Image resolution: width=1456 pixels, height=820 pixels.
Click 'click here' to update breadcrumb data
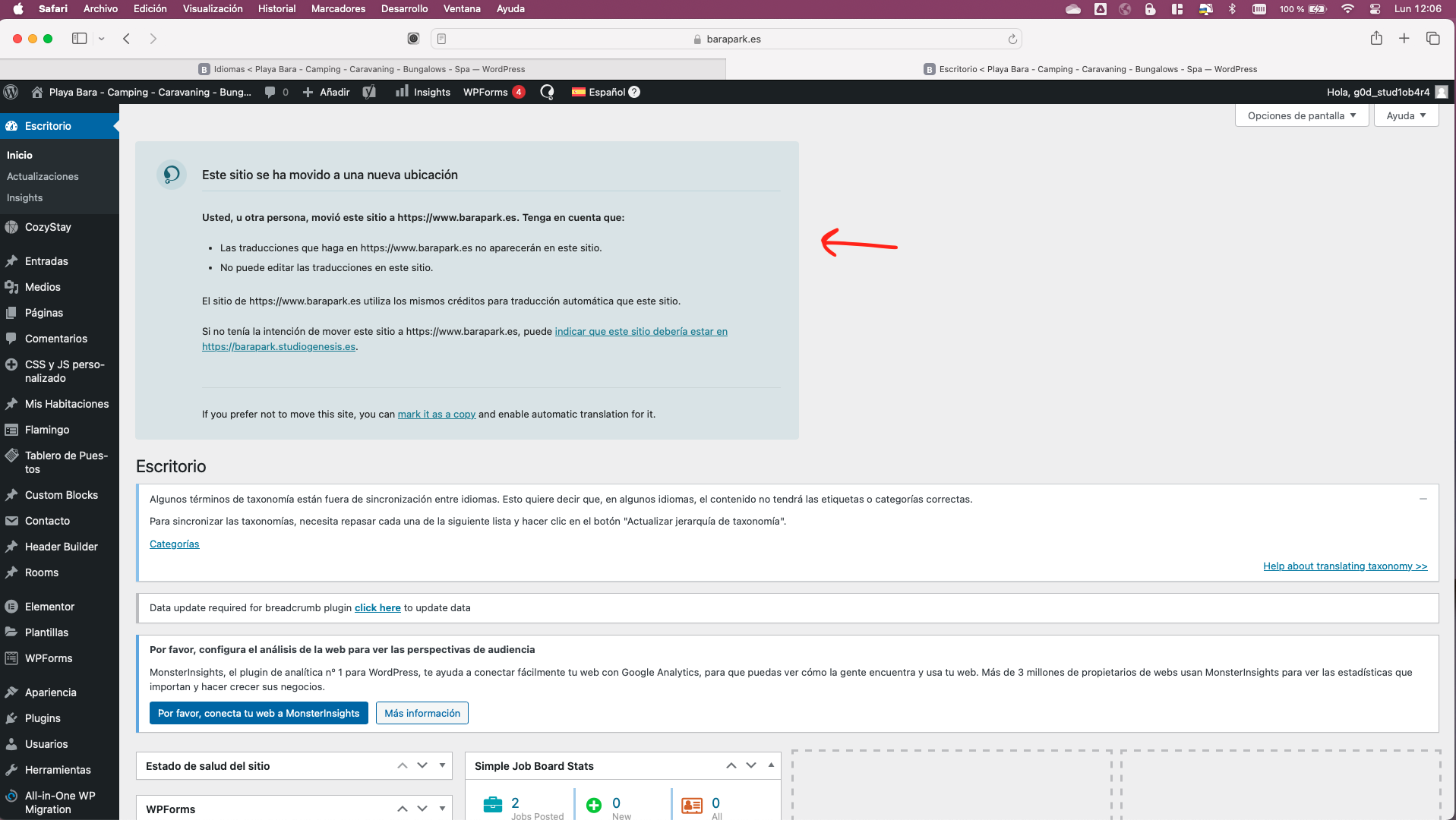tap(377, 608)
